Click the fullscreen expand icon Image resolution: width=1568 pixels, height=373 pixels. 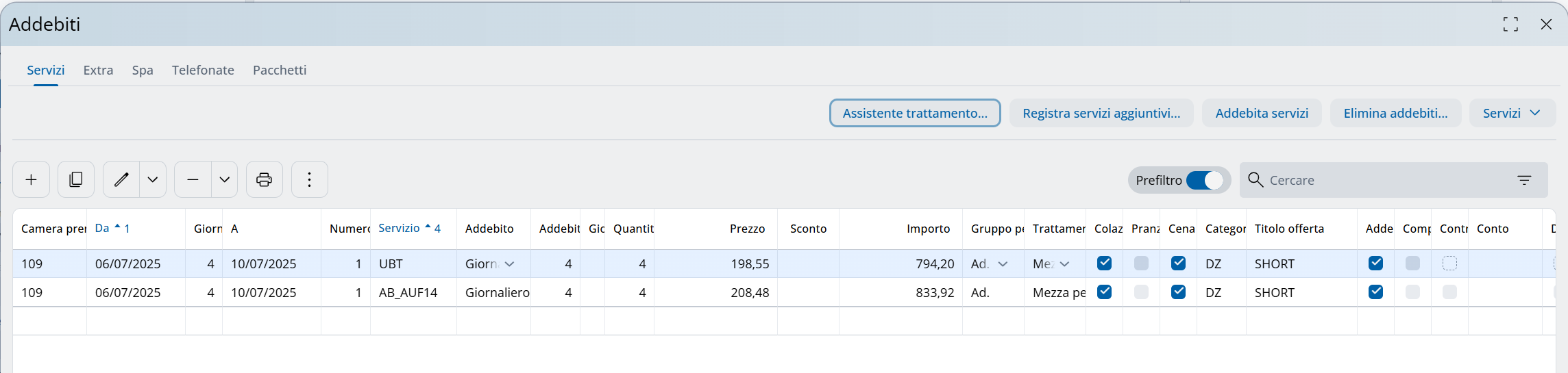click(x=1510, y=25)
